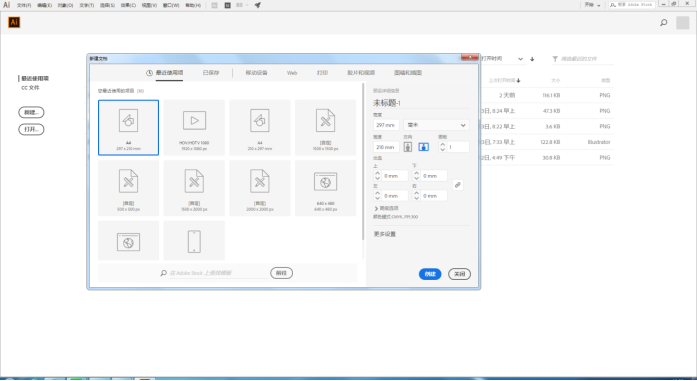Select the A4 297 x 210 mm preset

point(128,128)
